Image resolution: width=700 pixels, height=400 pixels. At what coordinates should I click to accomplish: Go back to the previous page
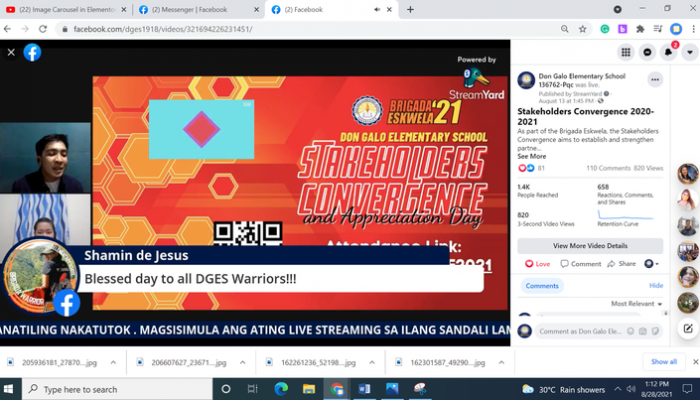click(7, 29)
